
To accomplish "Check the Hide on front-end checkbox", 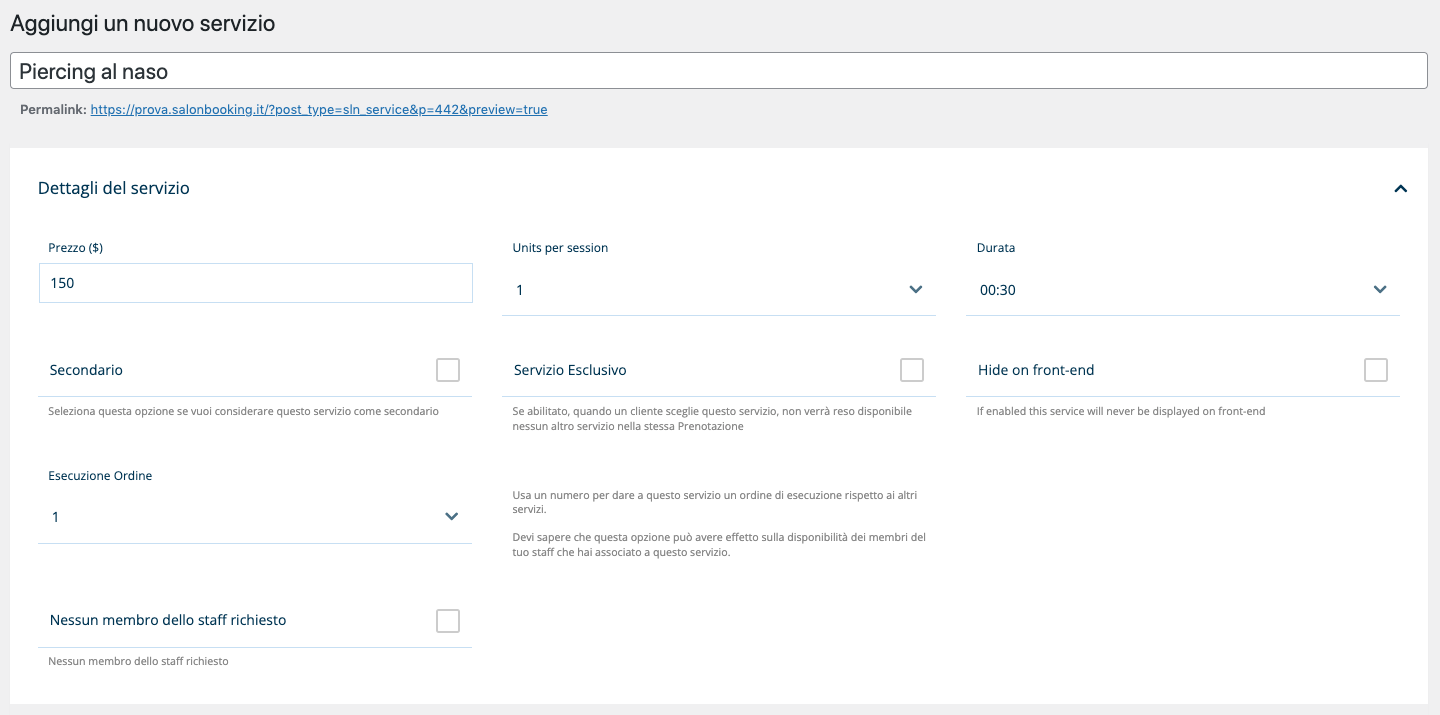I will (x=1375, y=370).
